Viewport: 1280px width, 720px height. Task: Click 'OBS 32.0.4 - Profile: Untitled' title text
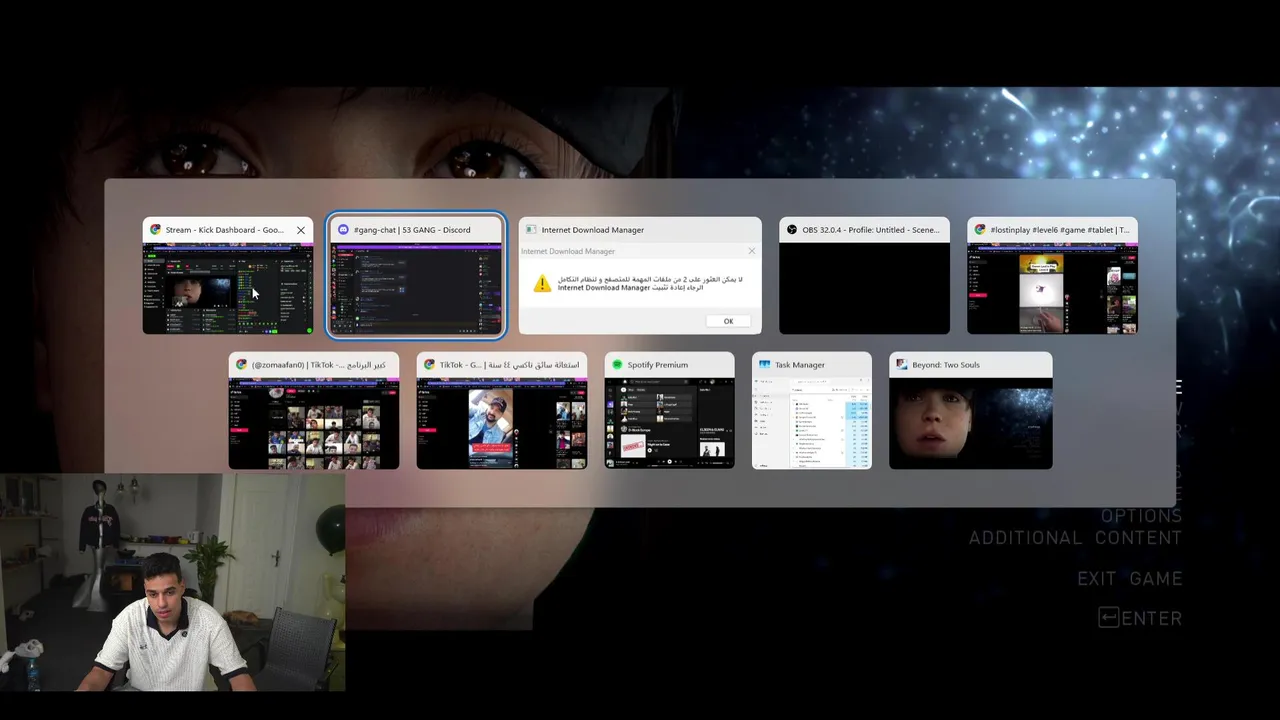[871, 230]
